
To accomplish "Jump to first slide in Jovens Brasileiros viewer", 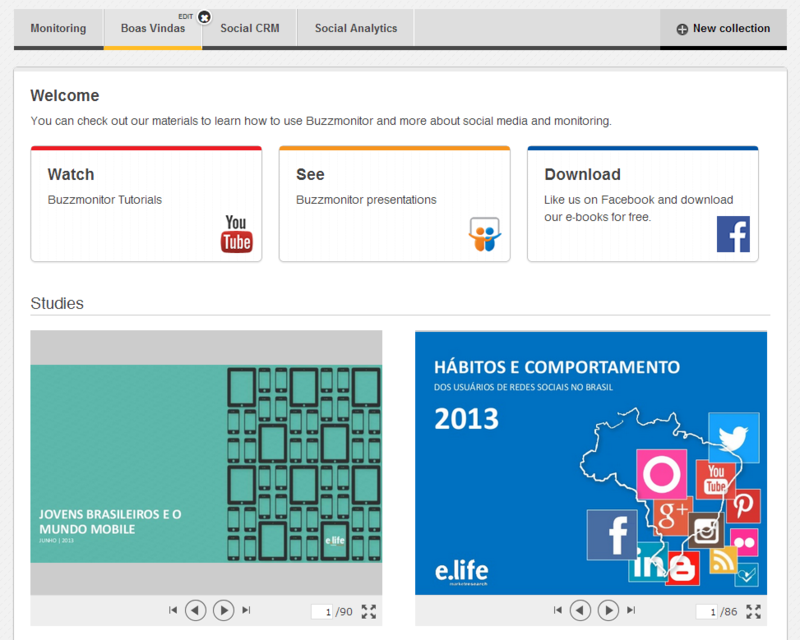I will [173, 610].
